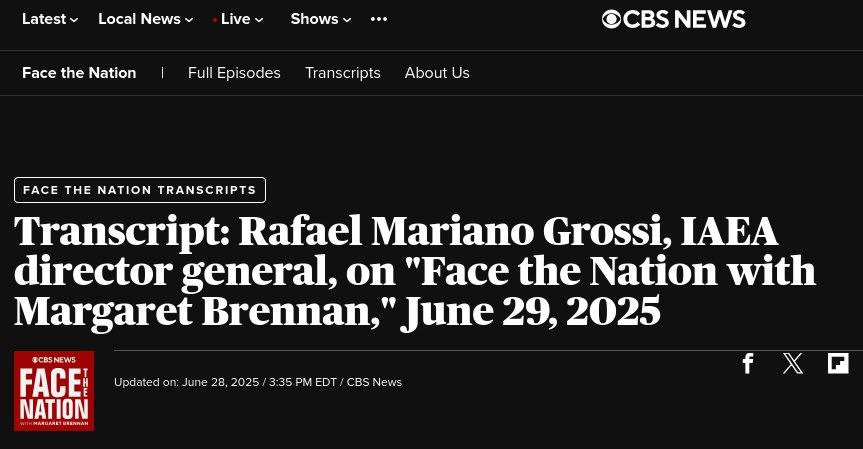Go to the Transcripts section
This screenshot has width=863, height=449.
tap(343, 73)
